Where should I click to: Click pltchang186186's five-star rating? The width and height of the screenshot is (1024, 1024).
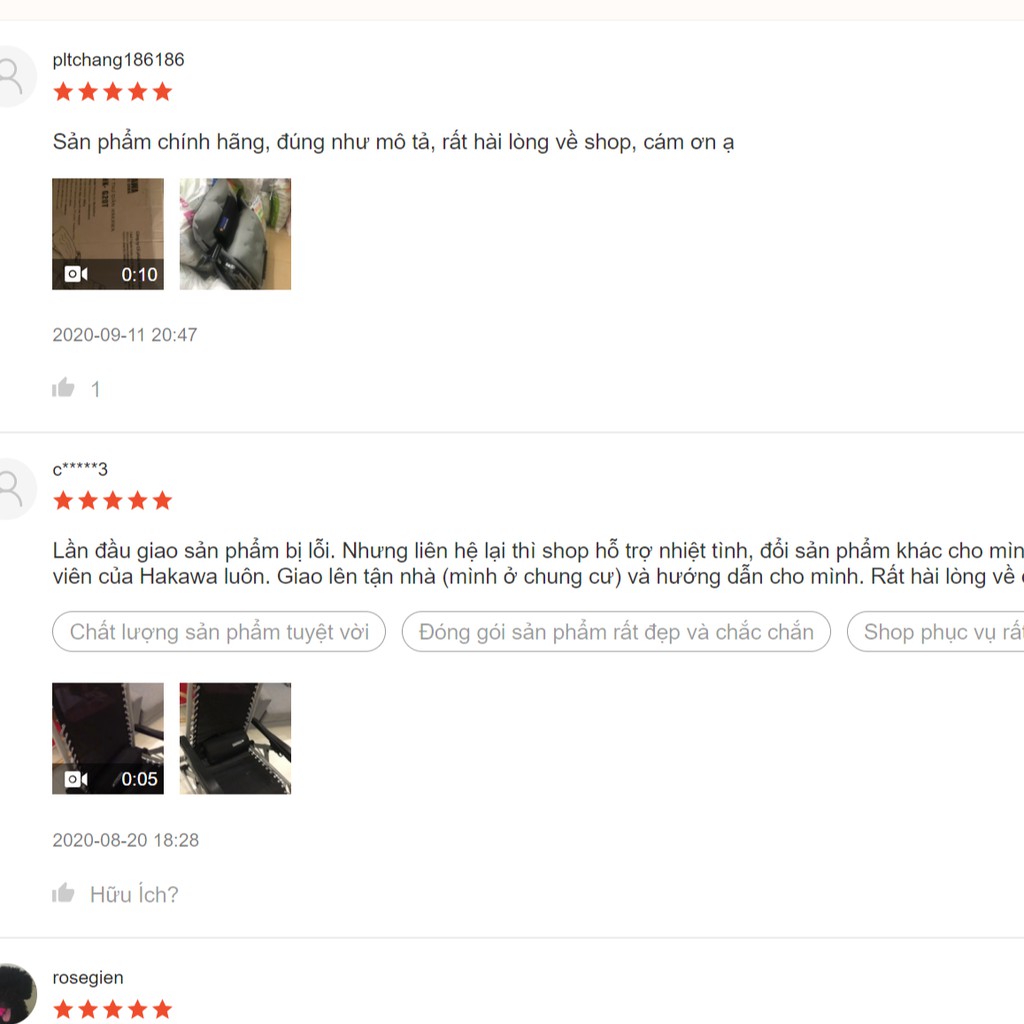(112, 91)
